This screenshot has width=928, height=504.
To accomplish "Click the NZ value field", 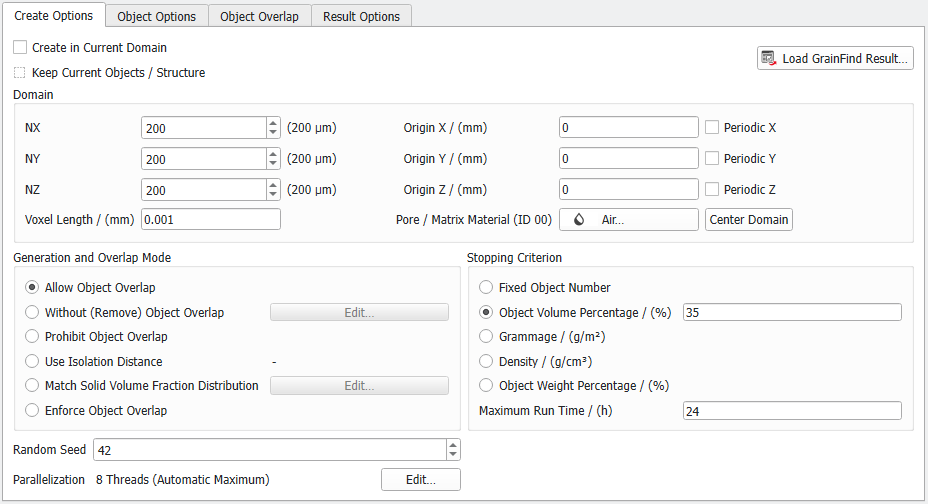I will click(204, 190).
